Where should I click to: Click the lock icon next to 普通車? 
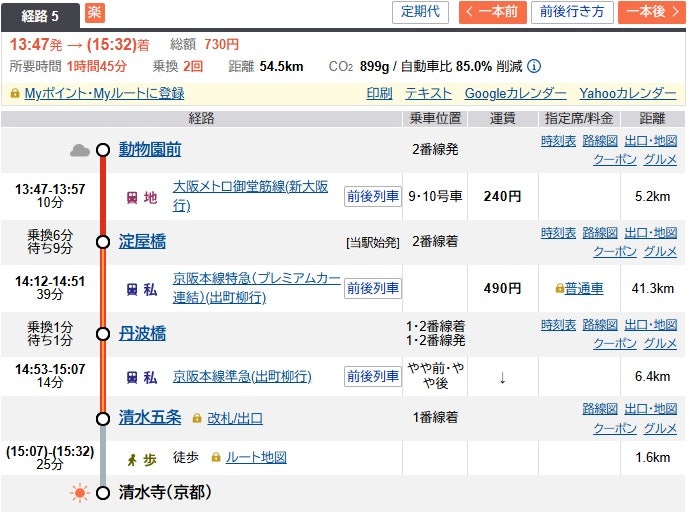[x=559, y=288]
